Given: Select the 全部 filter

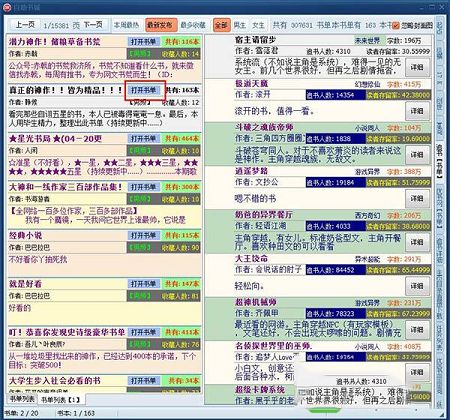Looking at the screenshot, I should 221,25.
